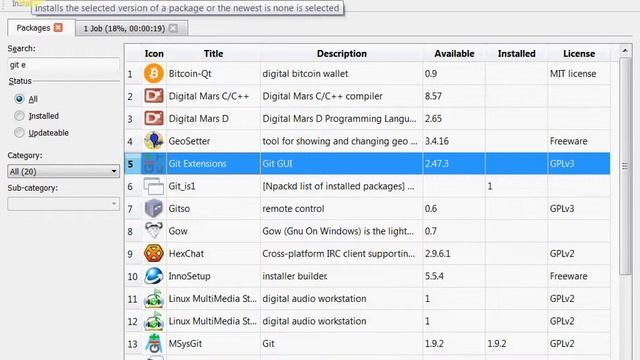The height and width of the screenshot is (360, 640).
Task: Select the MSysGit title cell
Action: tap(213, 343)
